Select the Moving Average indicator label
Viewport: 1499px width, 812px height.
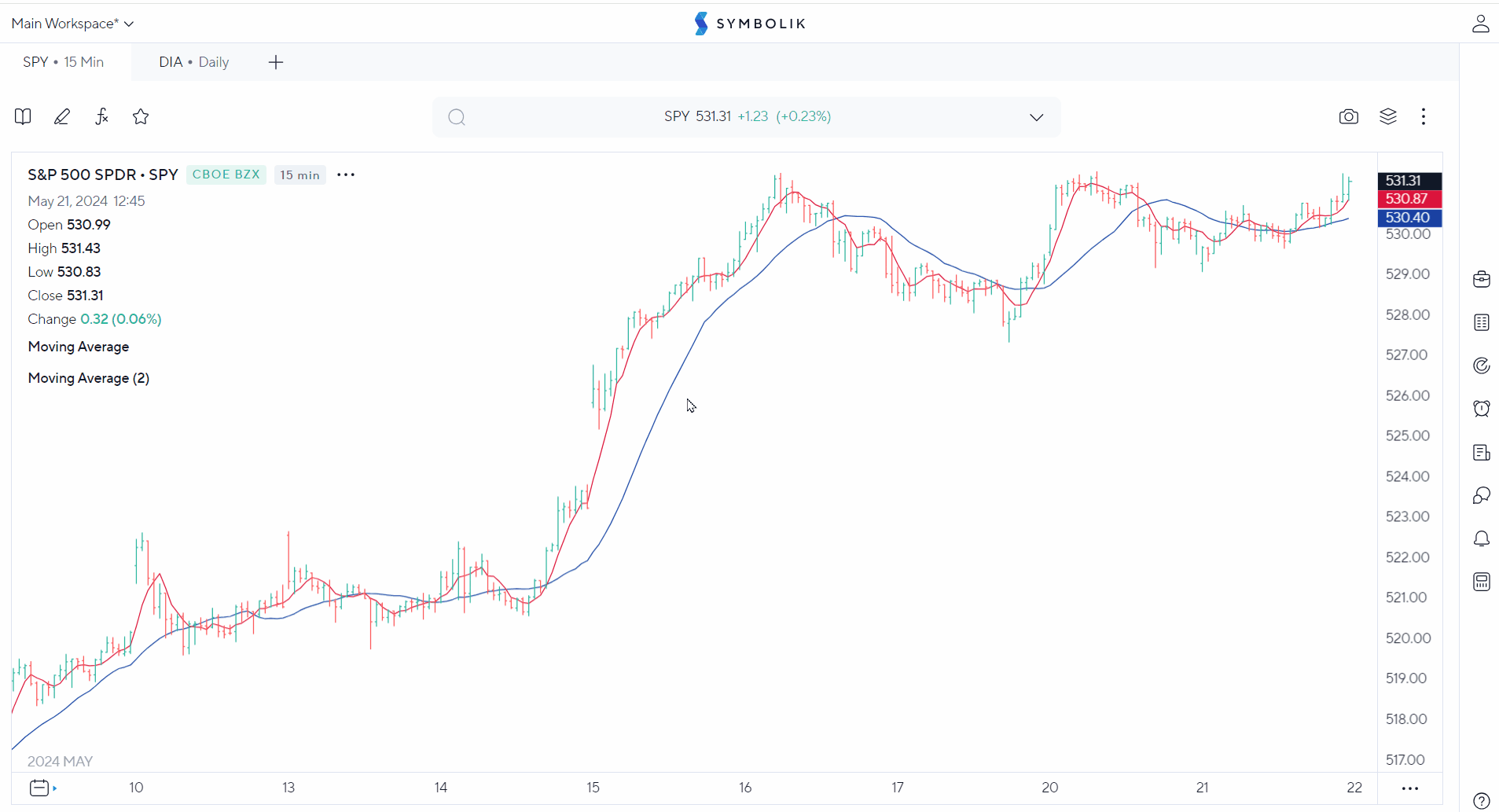coord(79,347)
